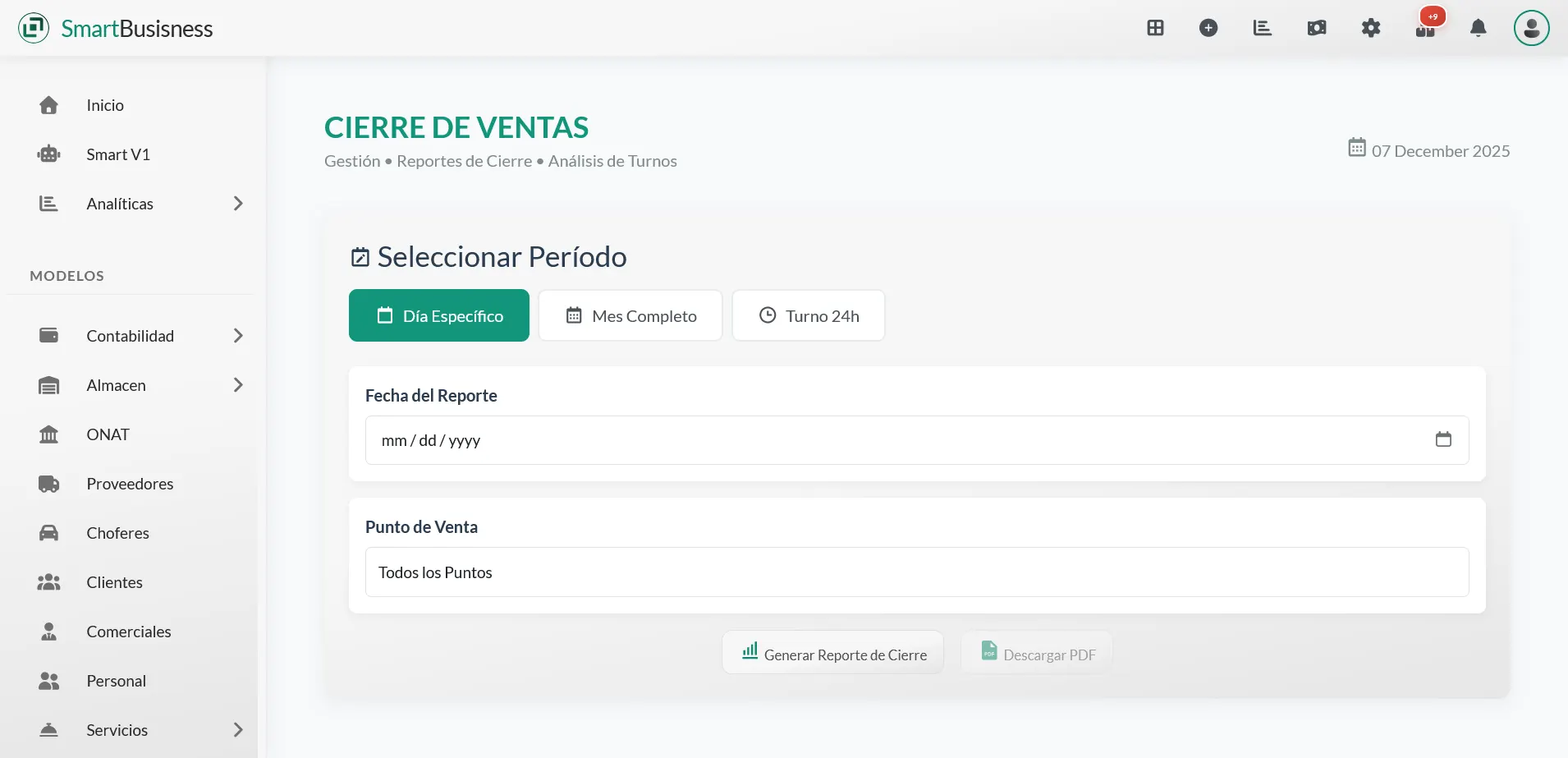Open the notifications bell
1568x758 pixels.
(x=1479, y=28)
